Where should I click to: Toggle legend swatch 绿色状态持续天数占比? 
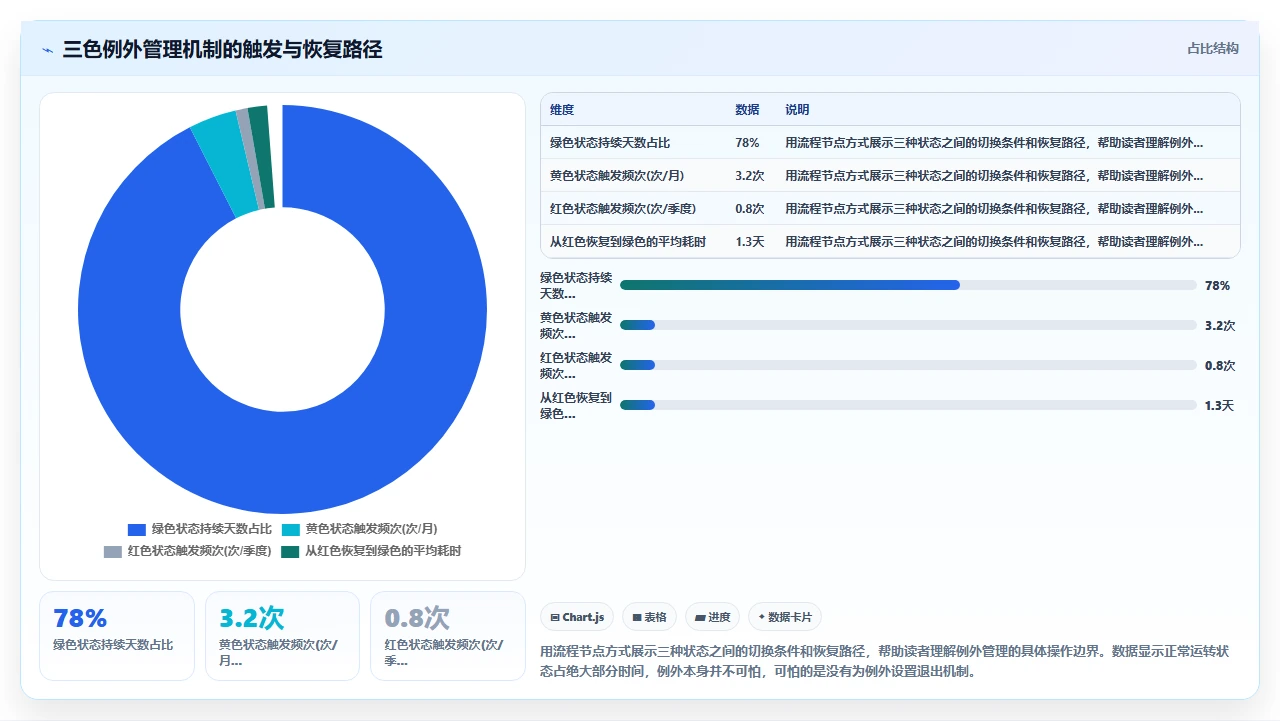pyautogui.click(x=137, y=529)
